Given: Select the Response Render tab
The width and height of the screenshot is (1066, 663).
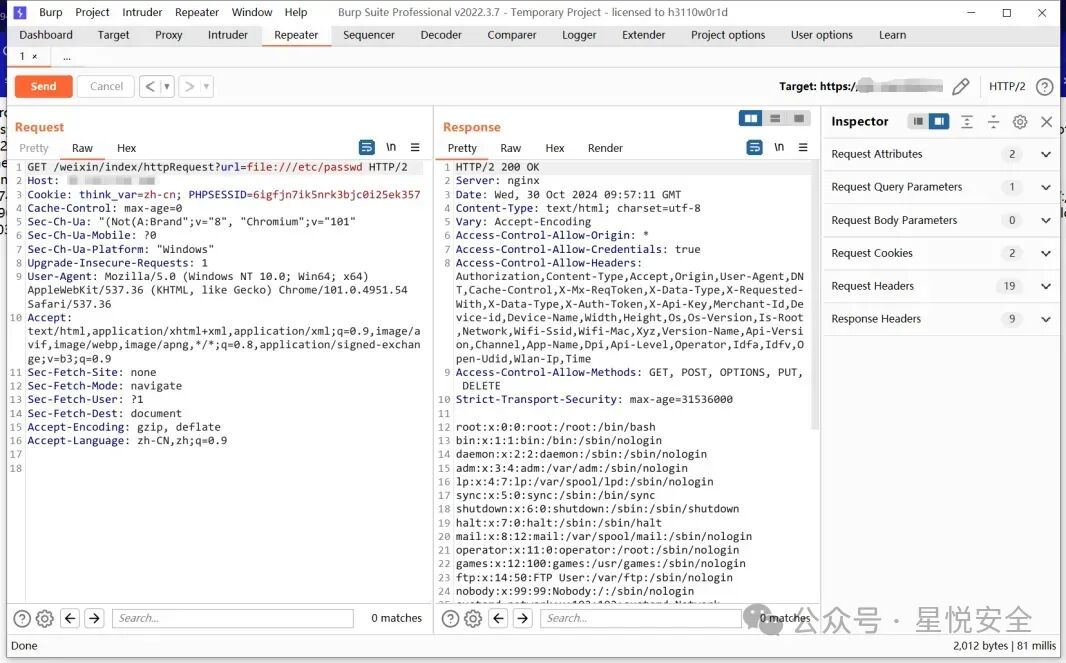Looking at the screenshot, I should coord(605,148).
